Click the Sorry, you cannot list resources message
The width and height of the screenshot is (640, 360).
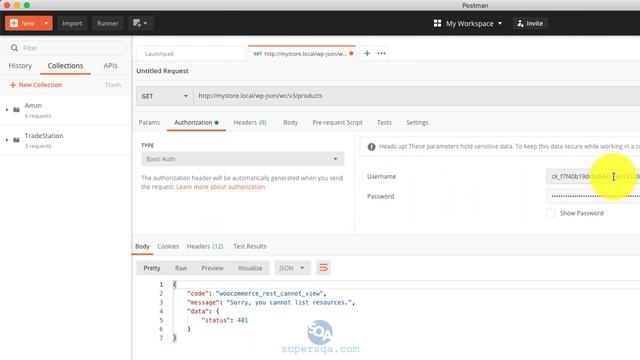click(x=289, y=302)
